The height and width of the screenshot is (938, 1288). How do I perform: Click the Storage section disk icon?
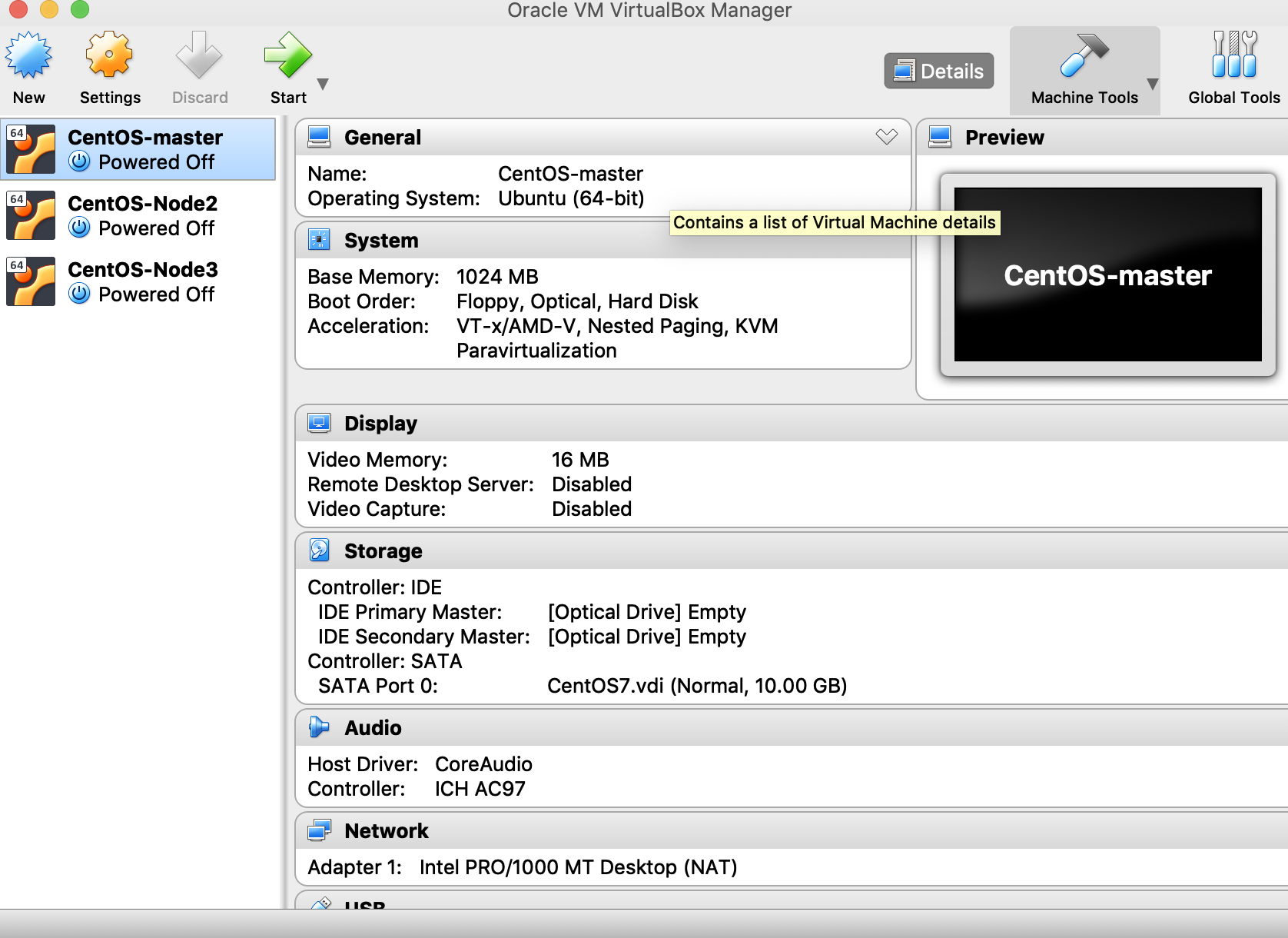pos(319,550)
